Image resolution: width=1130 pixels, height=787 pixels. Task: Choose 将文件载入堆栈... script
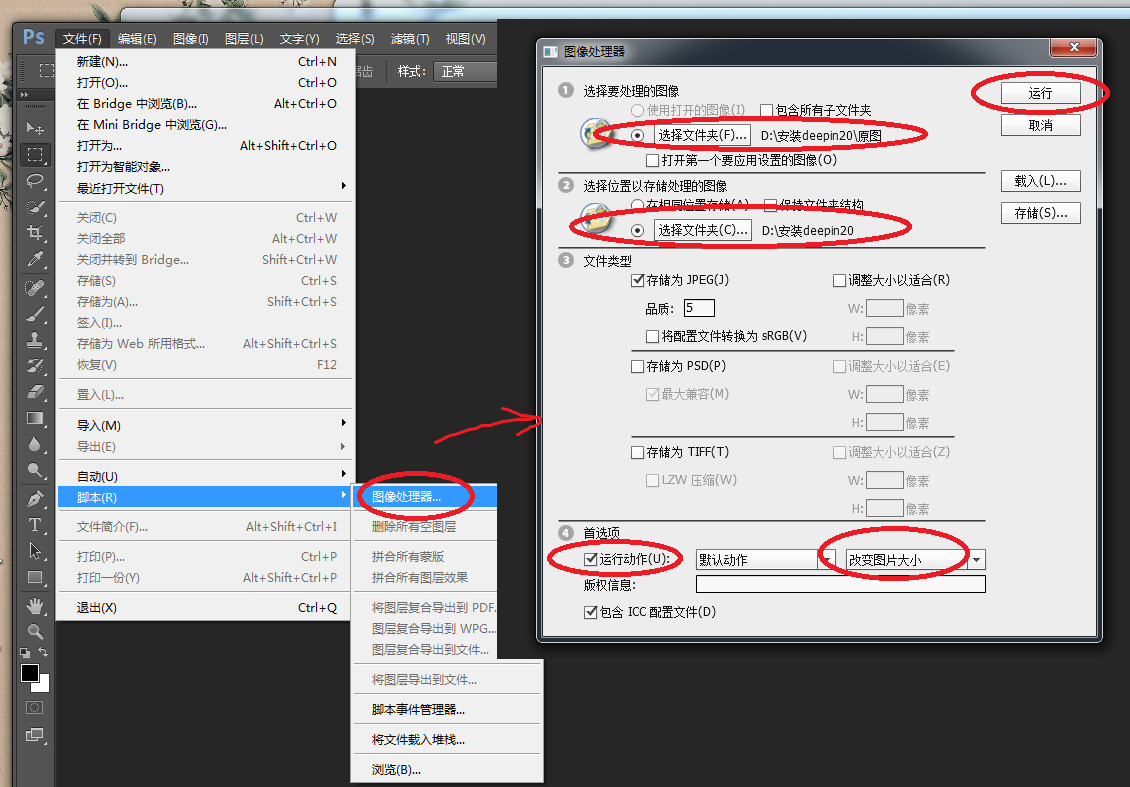tap(447, 739)
